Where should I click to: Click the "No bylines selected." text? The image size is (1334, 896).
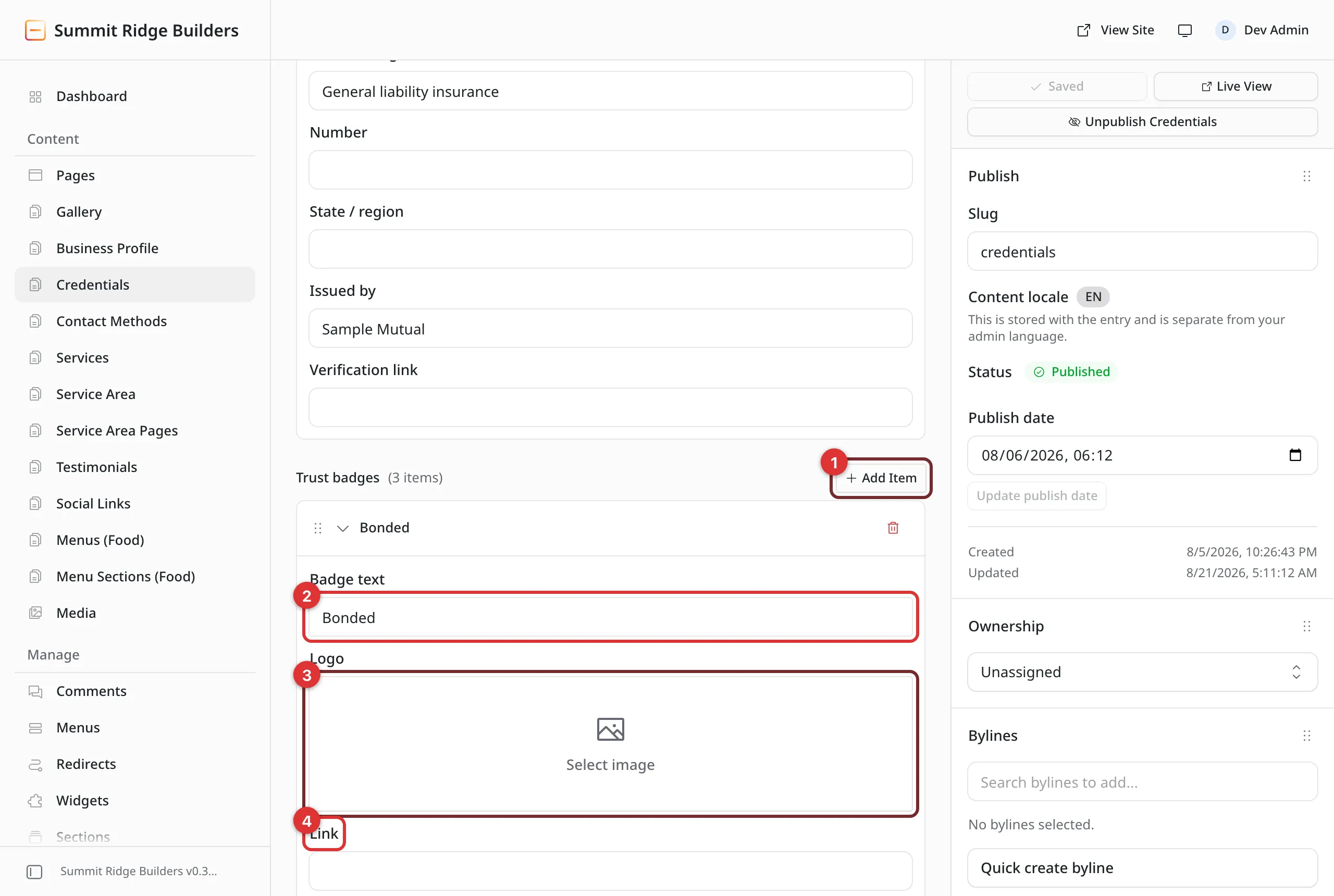pos(1031,825)
